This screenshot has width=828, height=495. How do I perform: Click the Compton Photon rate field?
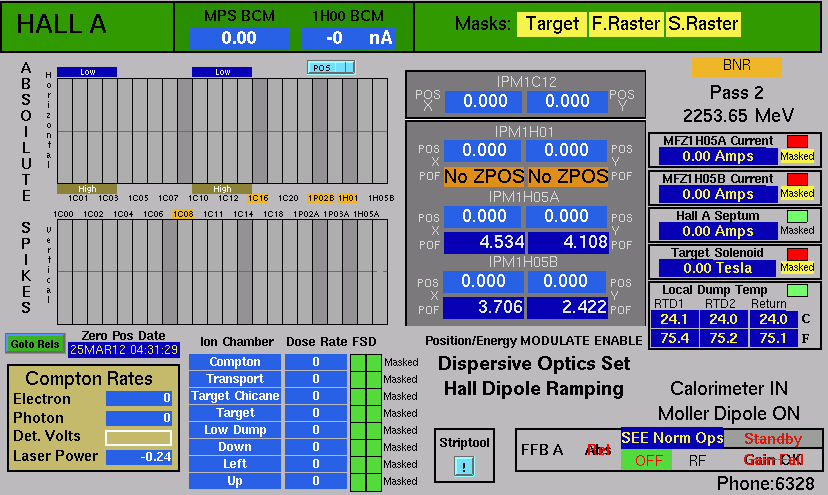[138, 418]
